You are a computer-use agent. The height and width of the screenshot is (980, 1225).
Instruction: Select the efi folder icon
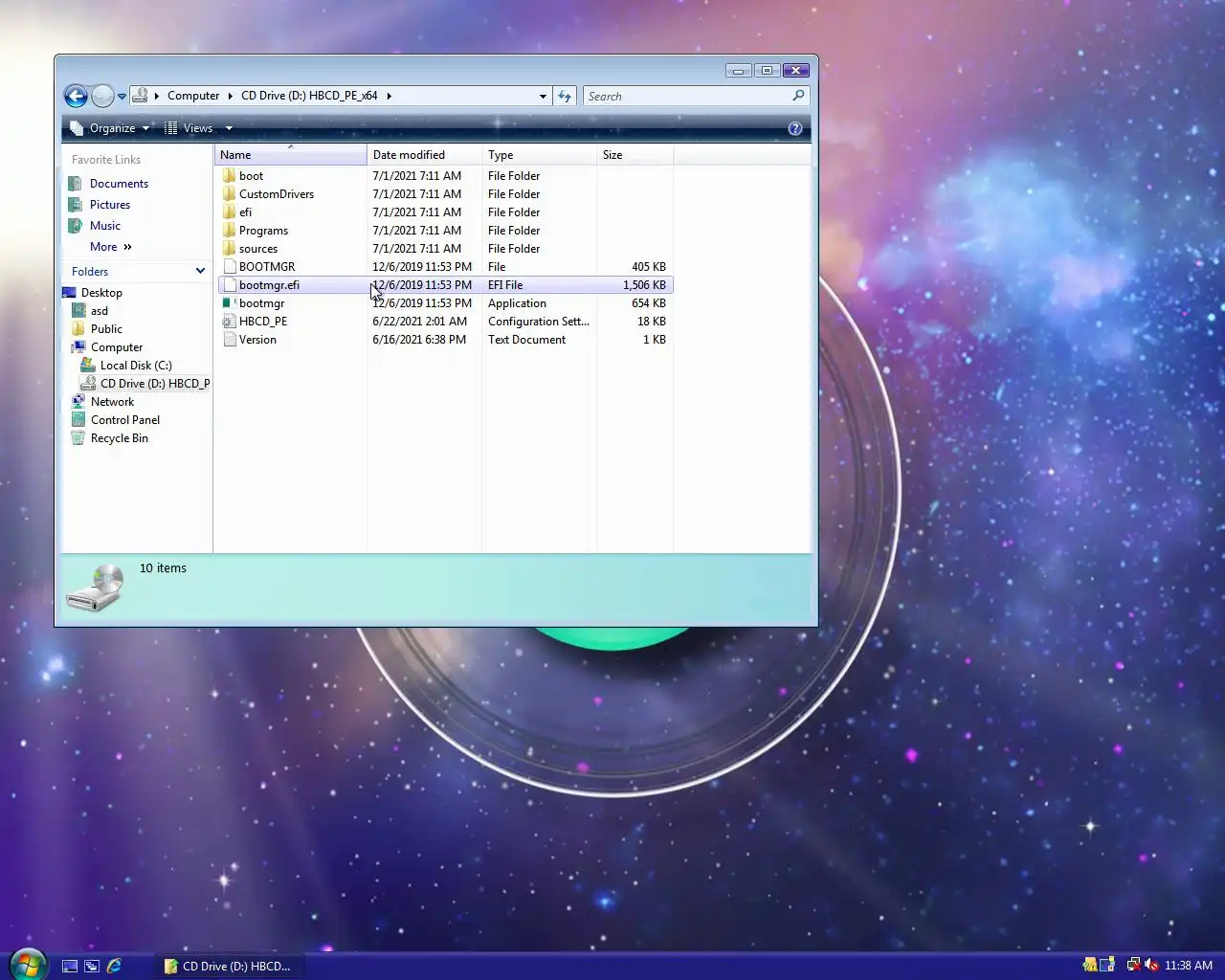[229, 212]
